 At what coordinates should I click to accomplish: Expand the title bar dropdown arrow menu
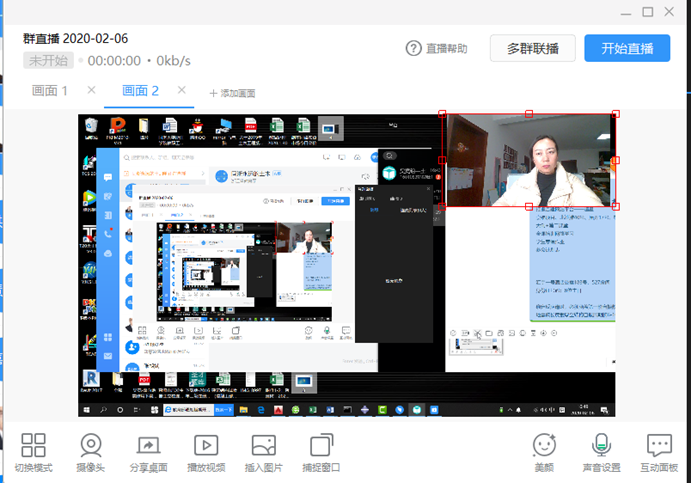point(625,12)
